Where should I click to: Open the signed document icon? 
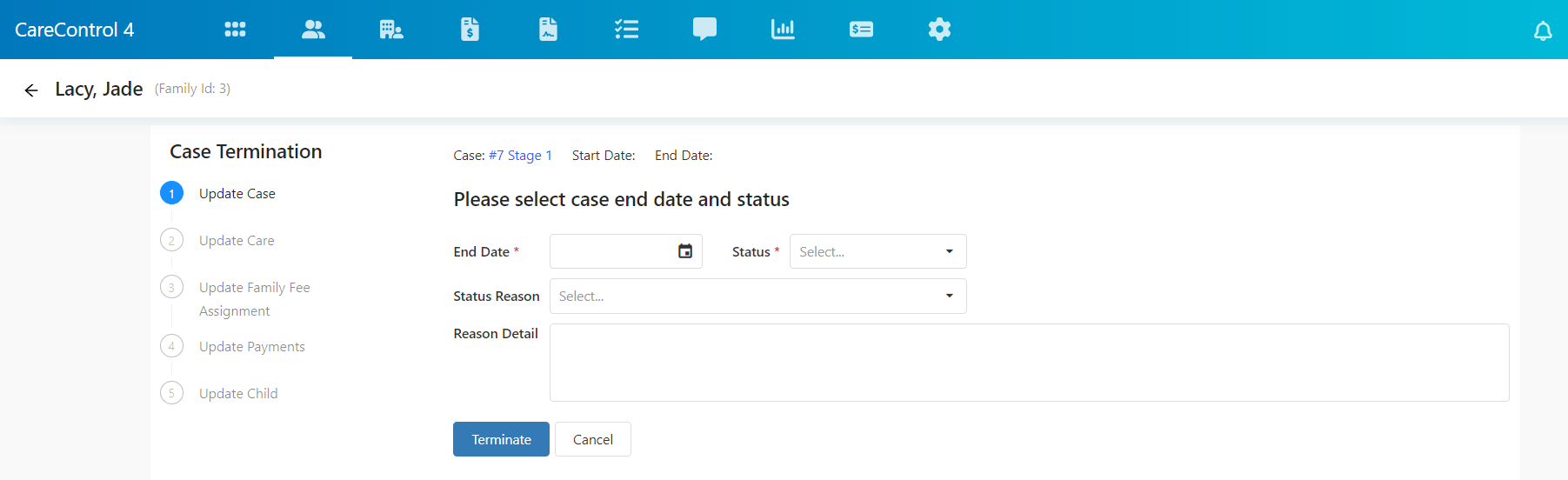[548, 30]
